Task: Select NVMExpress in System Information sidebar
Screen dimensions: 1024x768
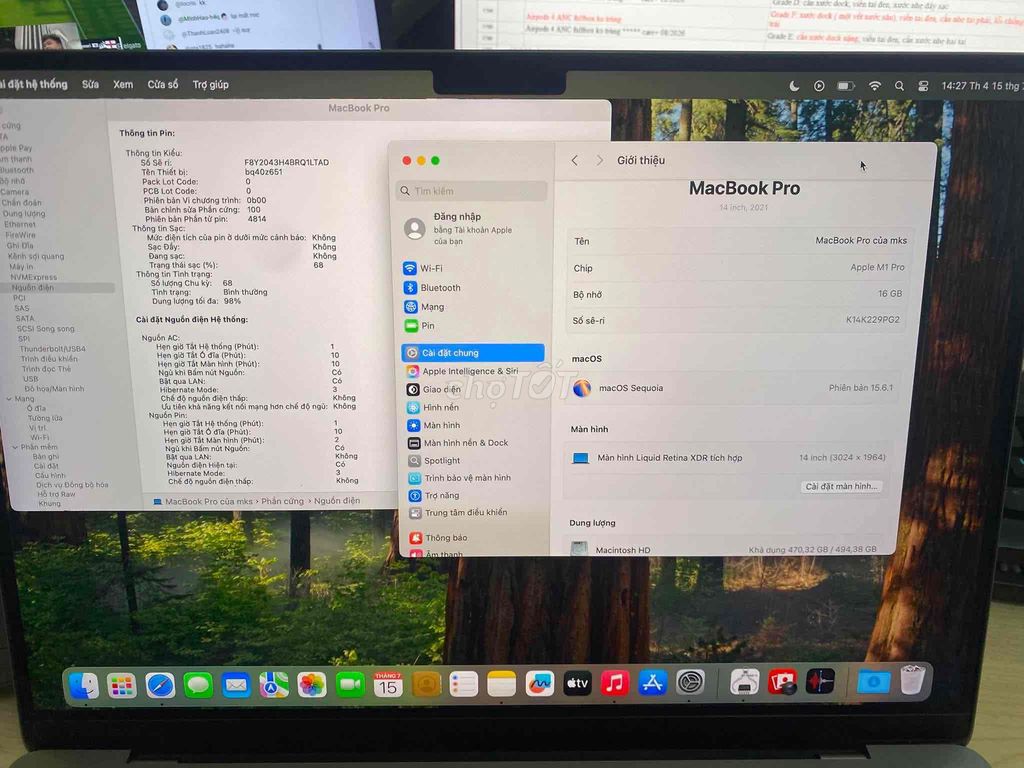Action: click(x=33, y=277)
